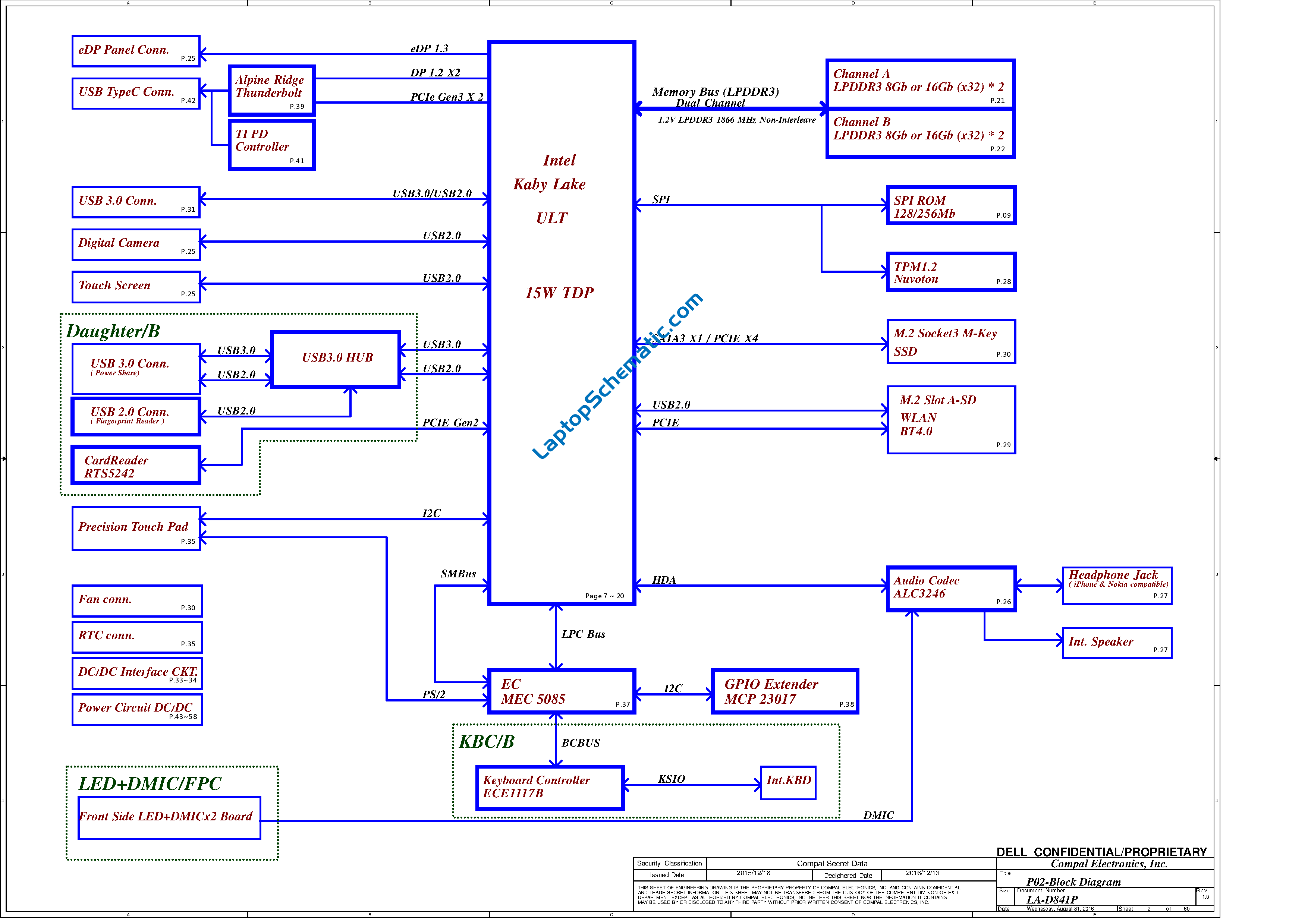The height and width of the screenshot is (924, 1308).
Task: Click the KBC/B section title
Action: pos(487,742)
